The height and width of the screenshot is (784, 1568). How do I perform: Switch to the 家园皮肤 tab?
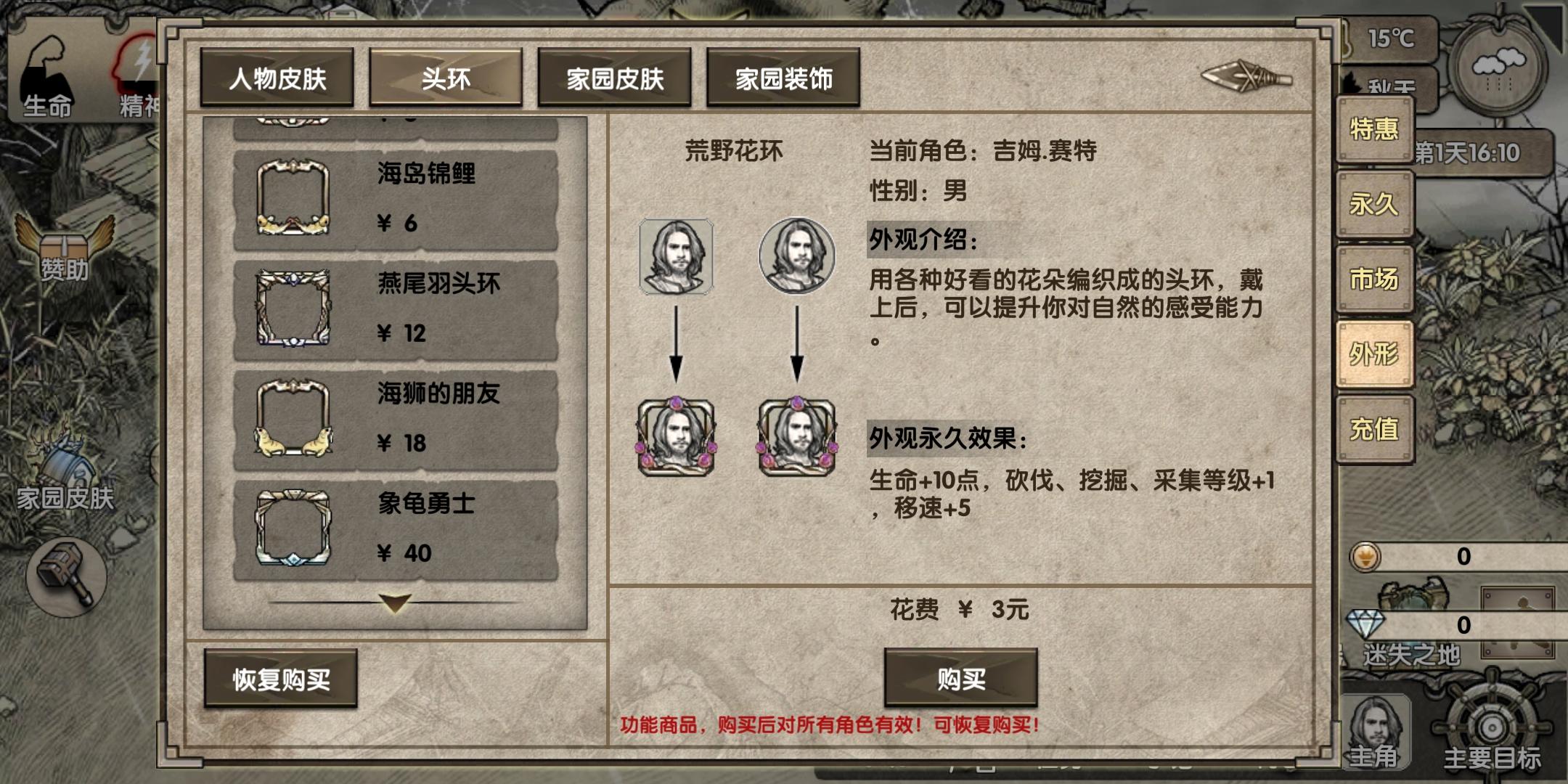coord(615,78)
